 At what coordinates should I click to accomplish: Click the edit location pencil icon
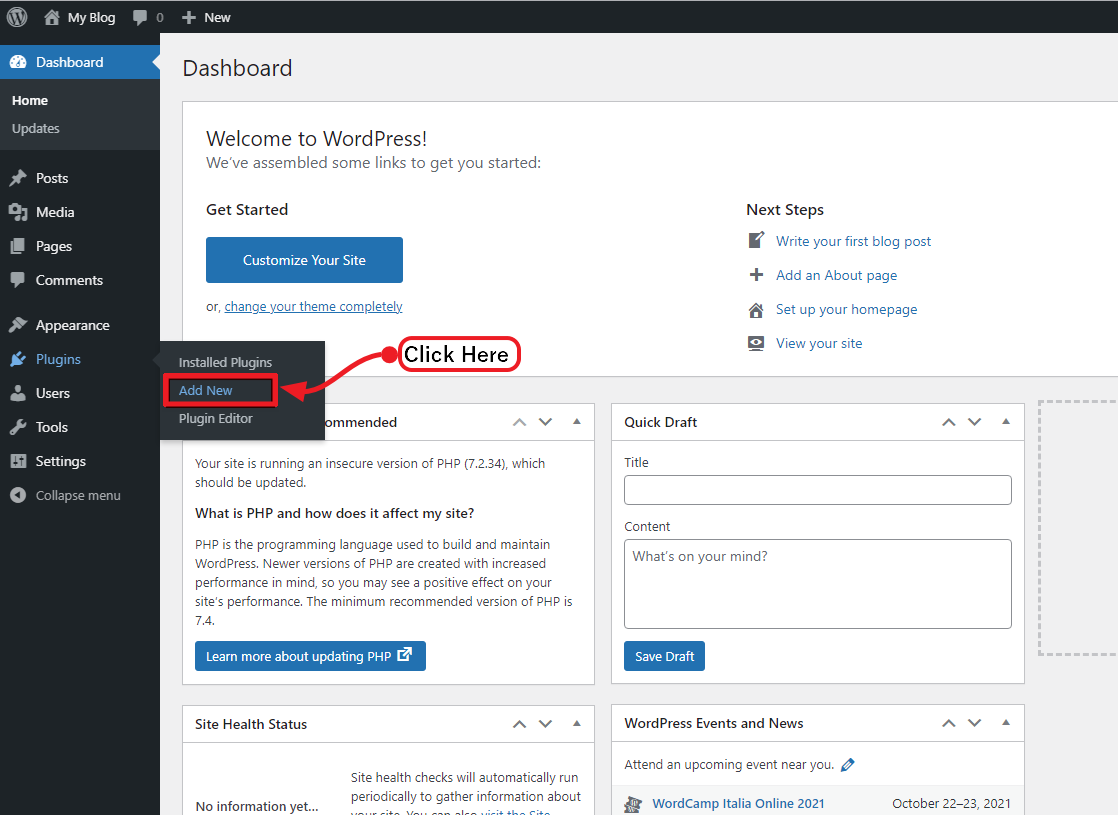(848, 765)
